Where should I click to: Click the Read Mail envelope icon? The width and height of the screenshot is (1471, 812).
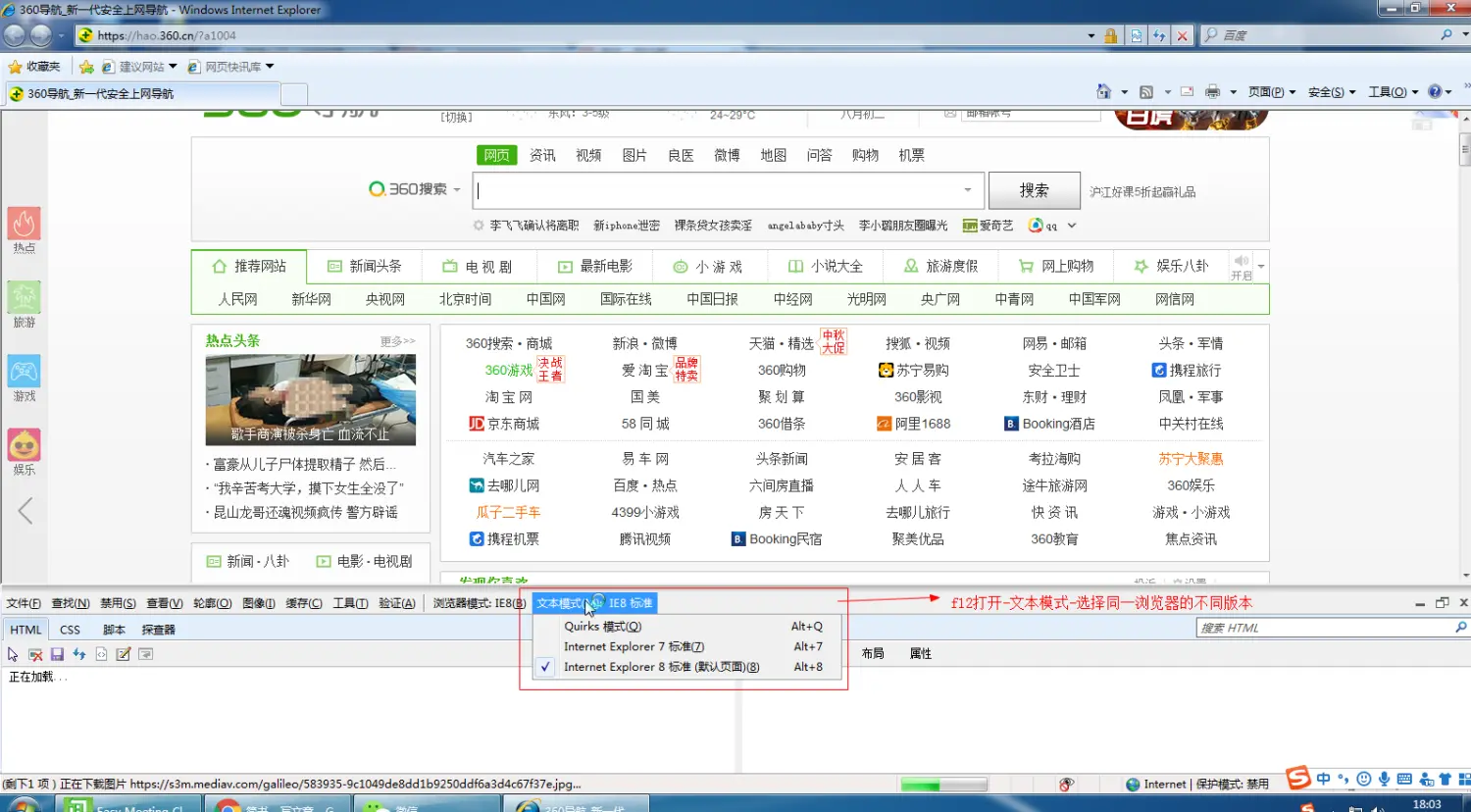click(1187, 91)
